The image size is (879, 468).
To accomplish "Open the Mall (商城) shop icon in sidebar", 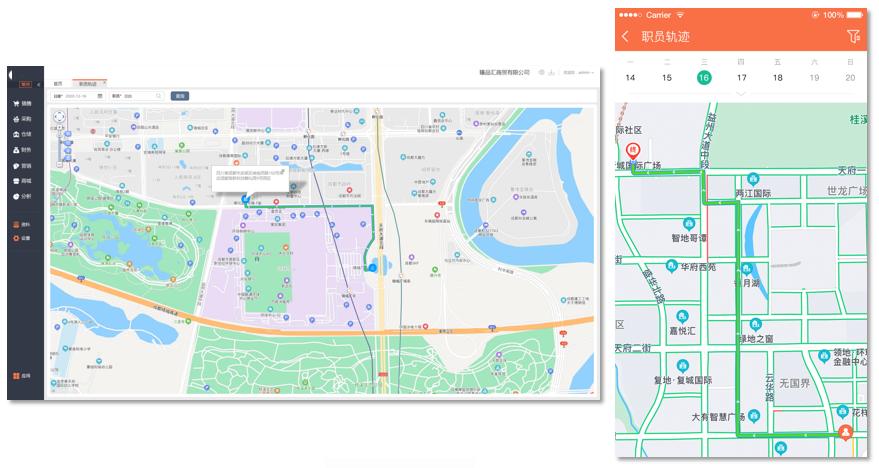I will coord(16,181).
